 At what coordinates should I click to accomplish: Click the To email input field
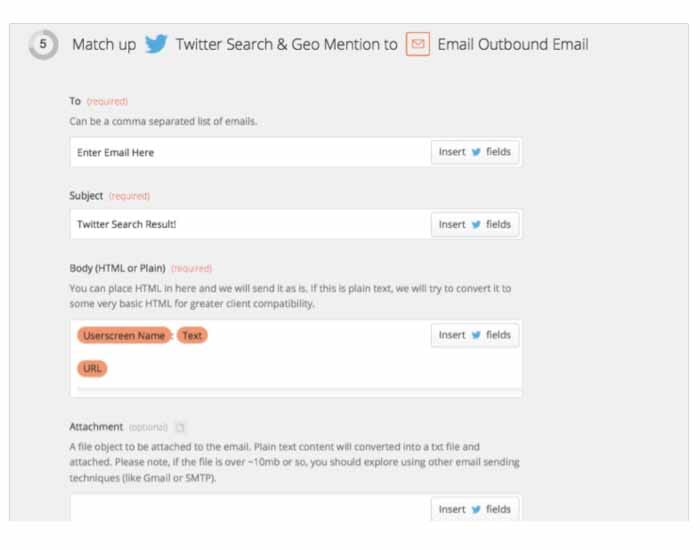[x=250, y=152]
